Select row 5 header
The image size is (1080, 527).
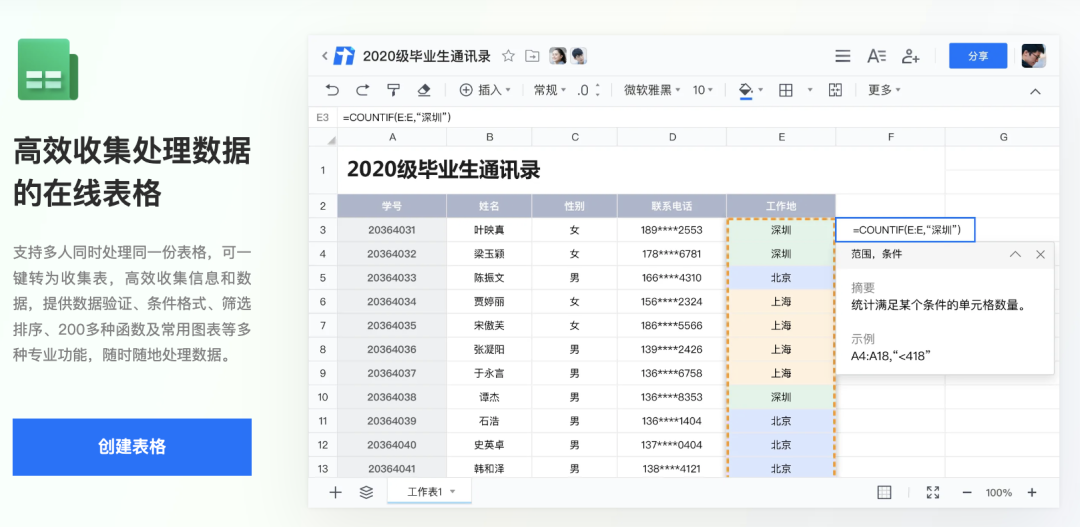pyautogui.click(x=323, y=278)
